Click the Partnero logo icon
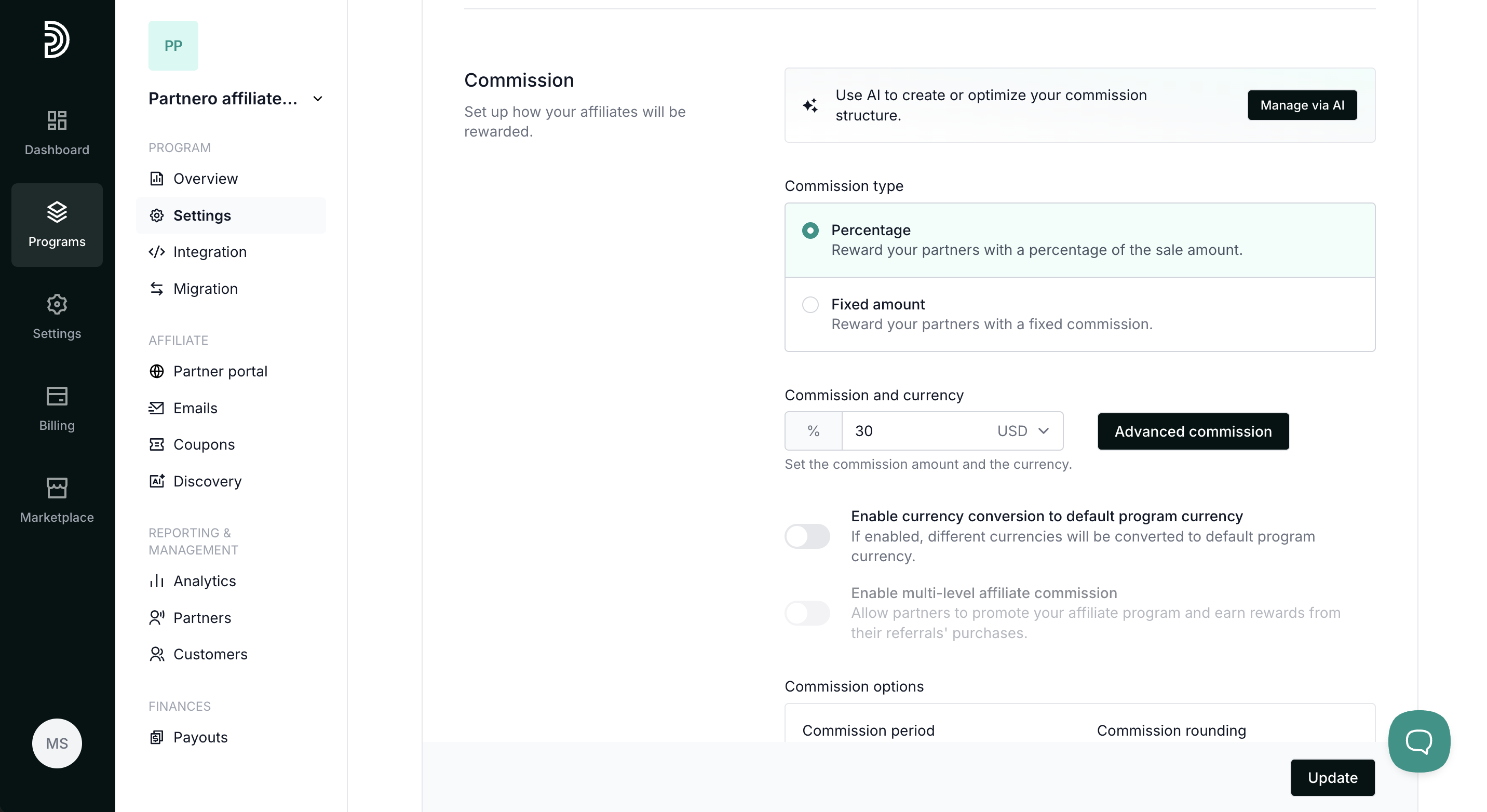 57,39
